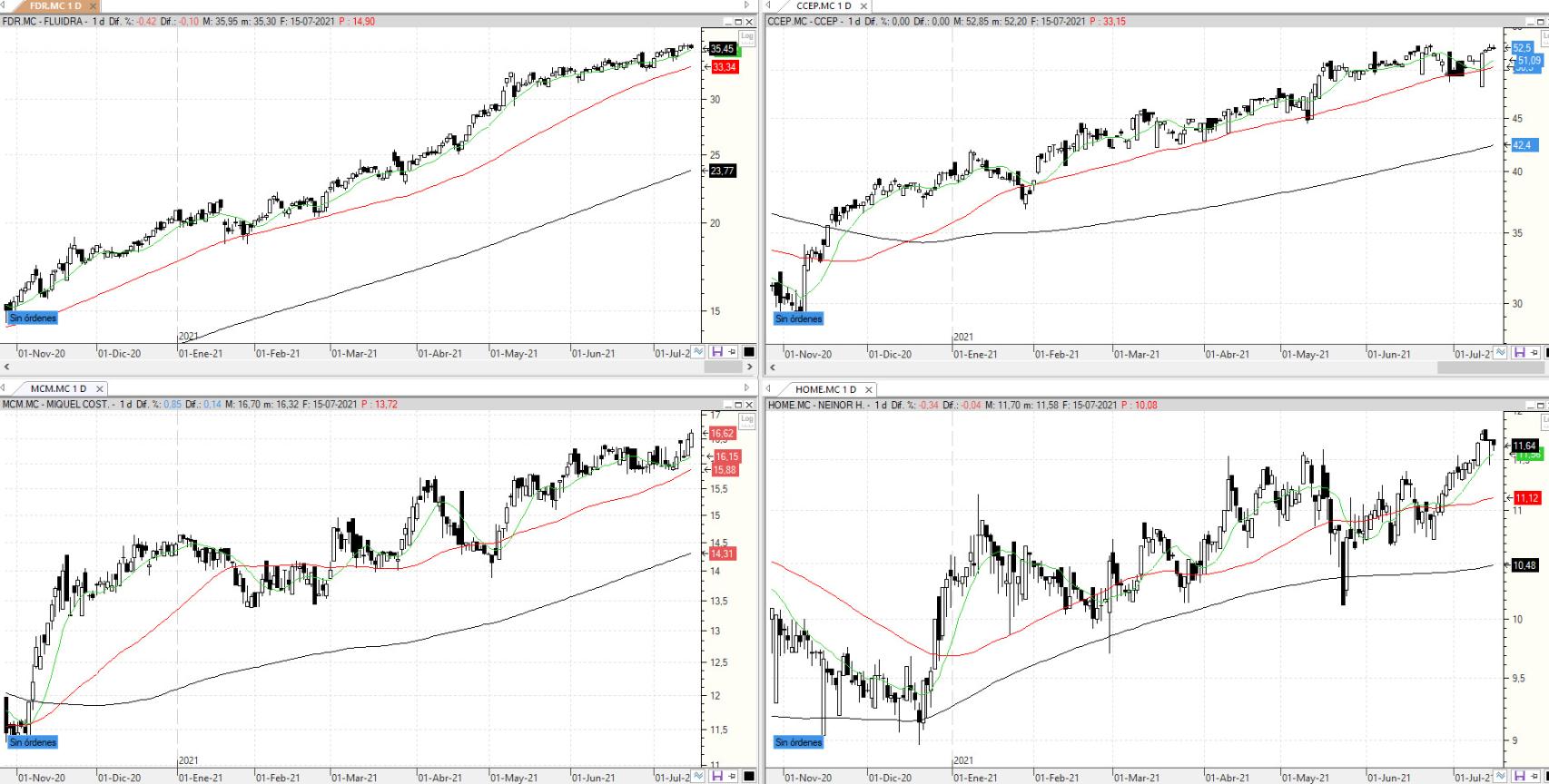Select the HOME.MC 1 D tab
Viewport: 1549px width, 784px height.
(x=824, y=389)
